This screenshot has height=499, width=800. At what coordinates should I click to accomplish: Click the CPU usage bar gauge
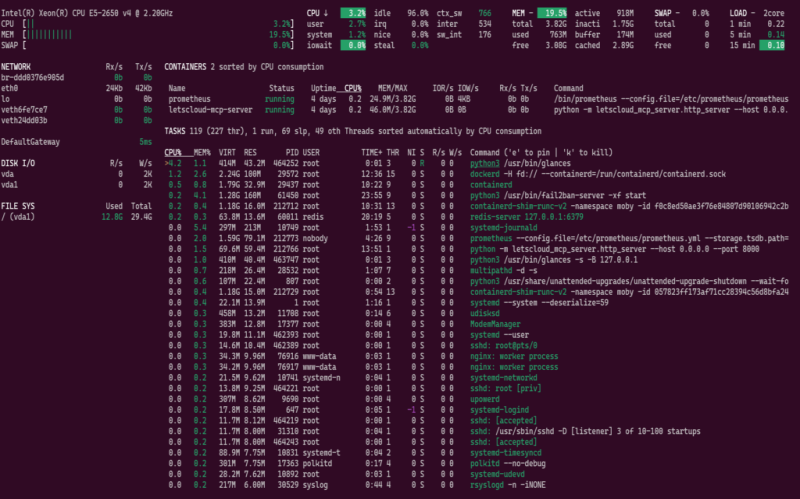click(158, 24)
